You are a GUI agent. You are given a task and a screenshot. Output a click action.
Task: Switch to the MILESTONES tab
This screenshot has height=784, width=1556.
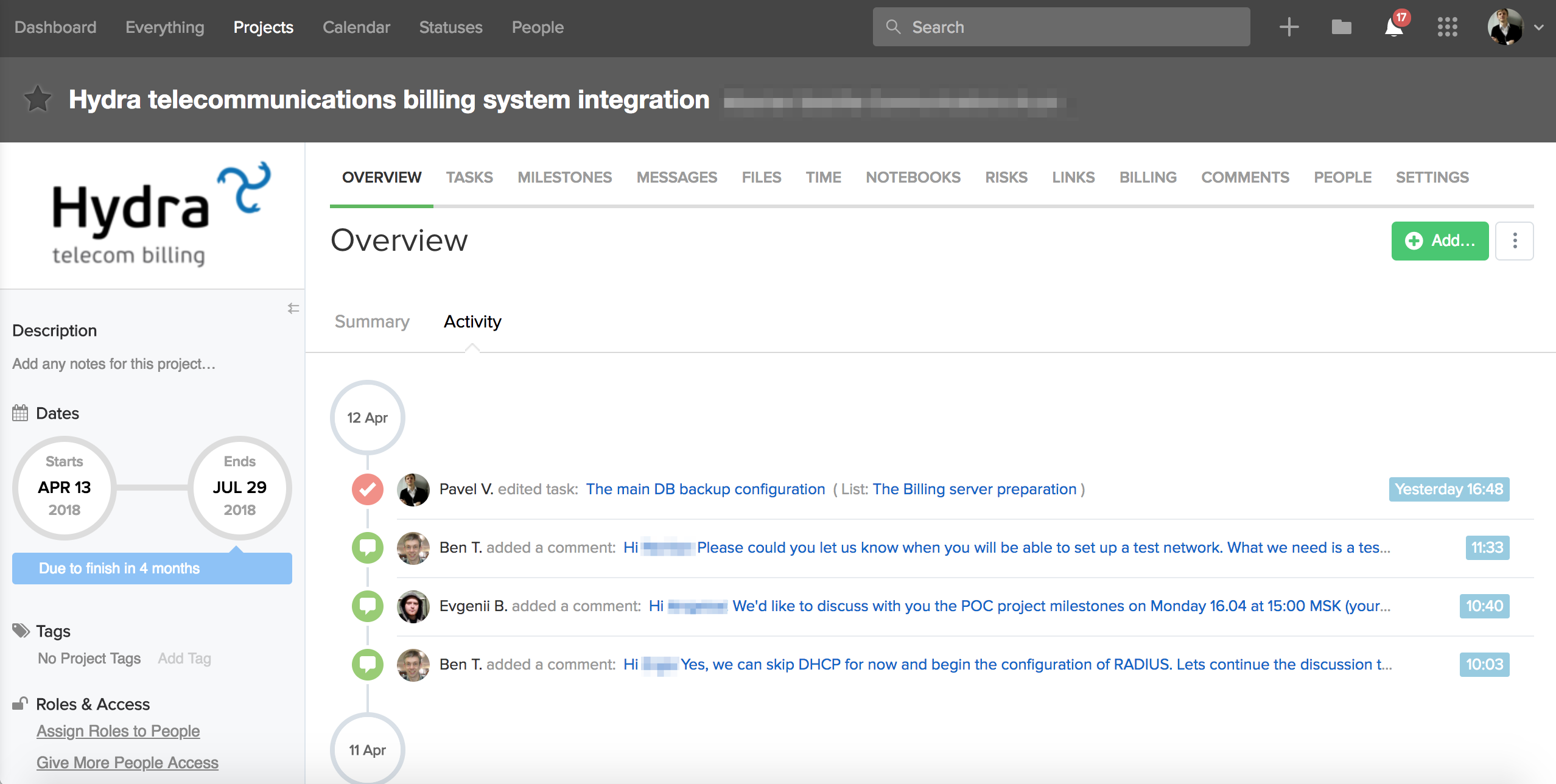coord(565,177)
